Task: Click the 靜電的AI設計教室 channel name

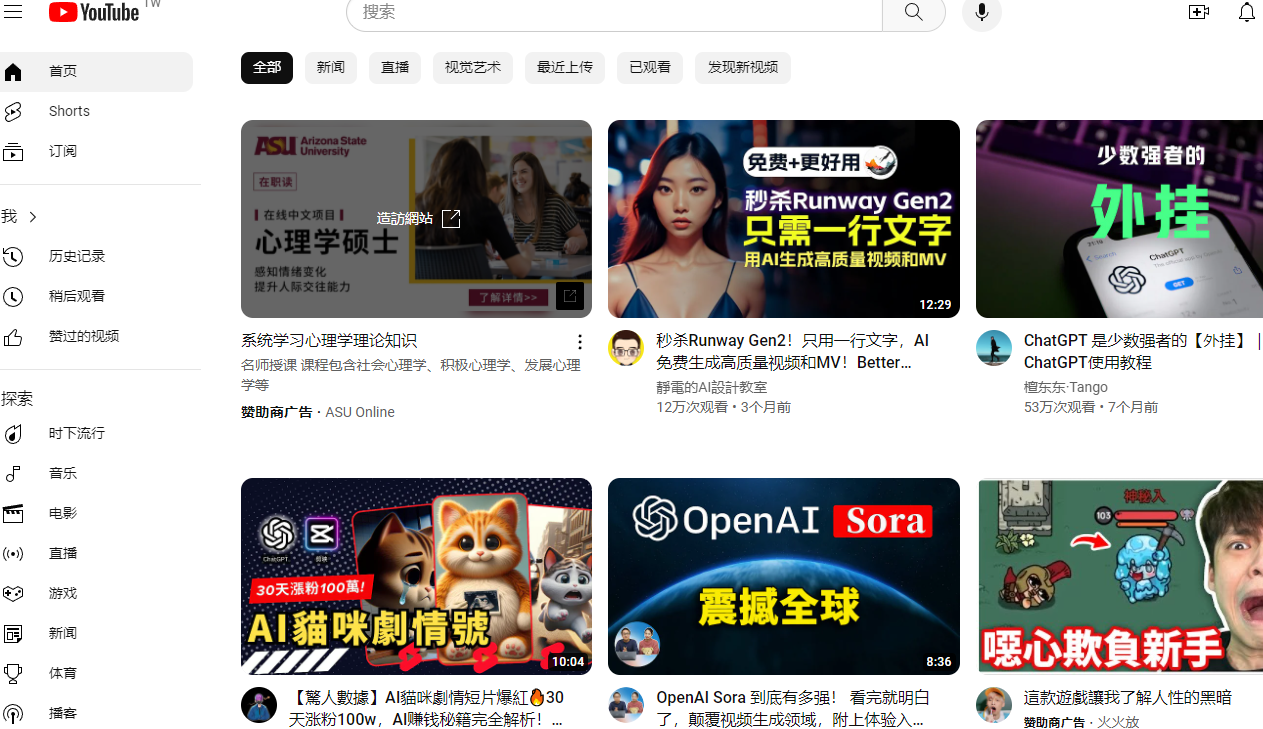Action: (x=712, y=387)
